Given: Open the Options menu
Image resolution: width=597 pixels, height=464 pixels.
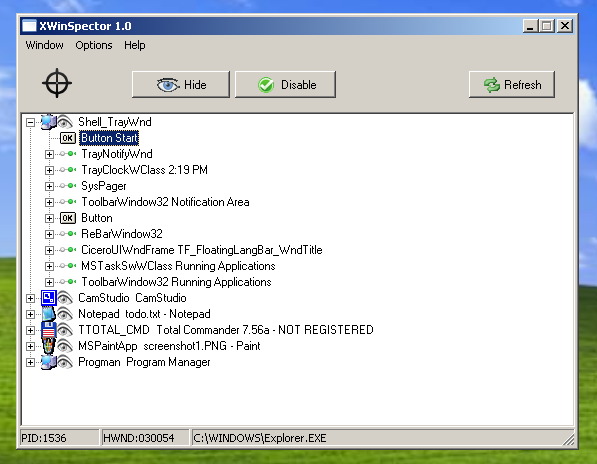Looking at the screenshot, I should click(94, 45).
